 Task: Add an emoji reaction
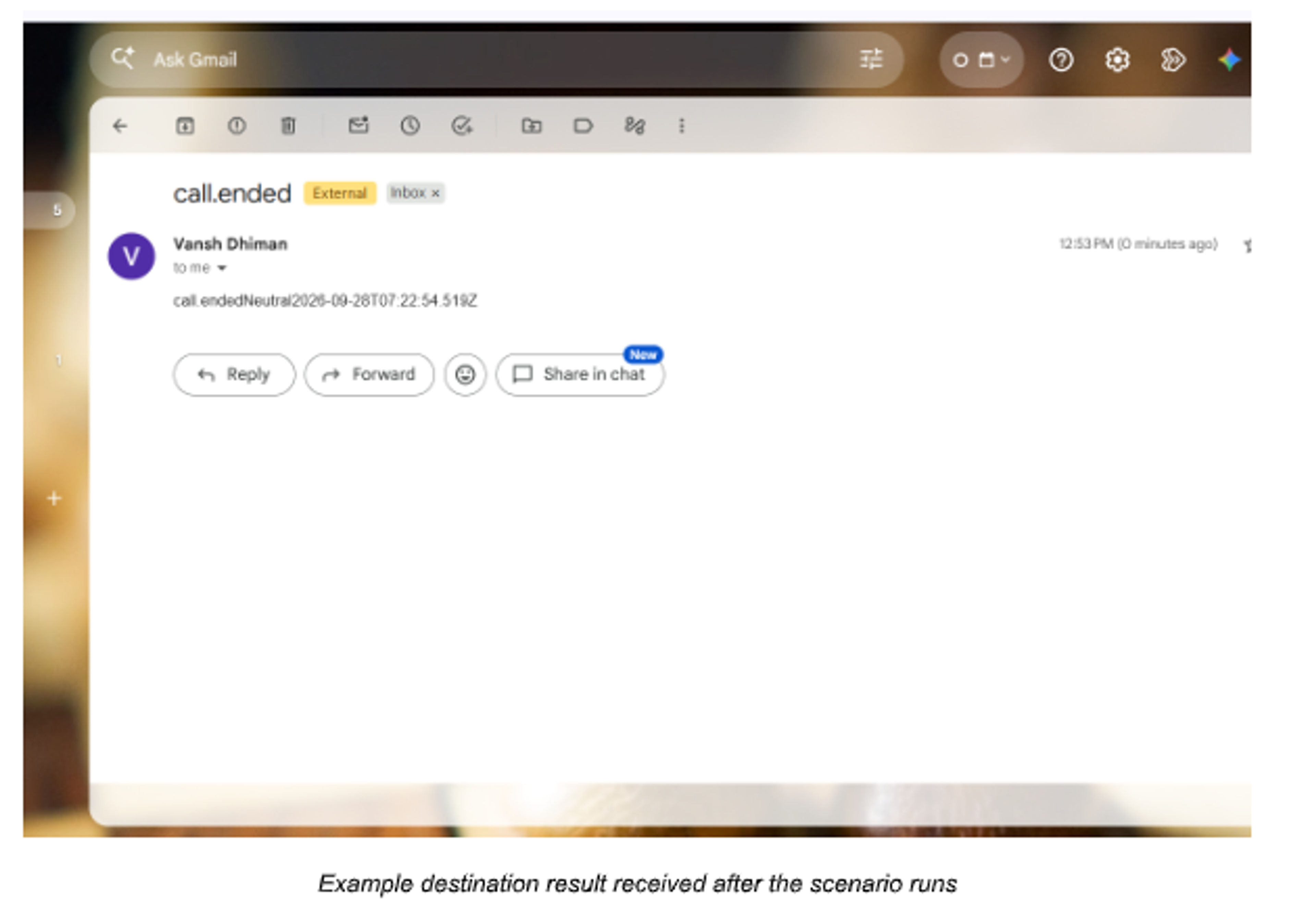465,375
